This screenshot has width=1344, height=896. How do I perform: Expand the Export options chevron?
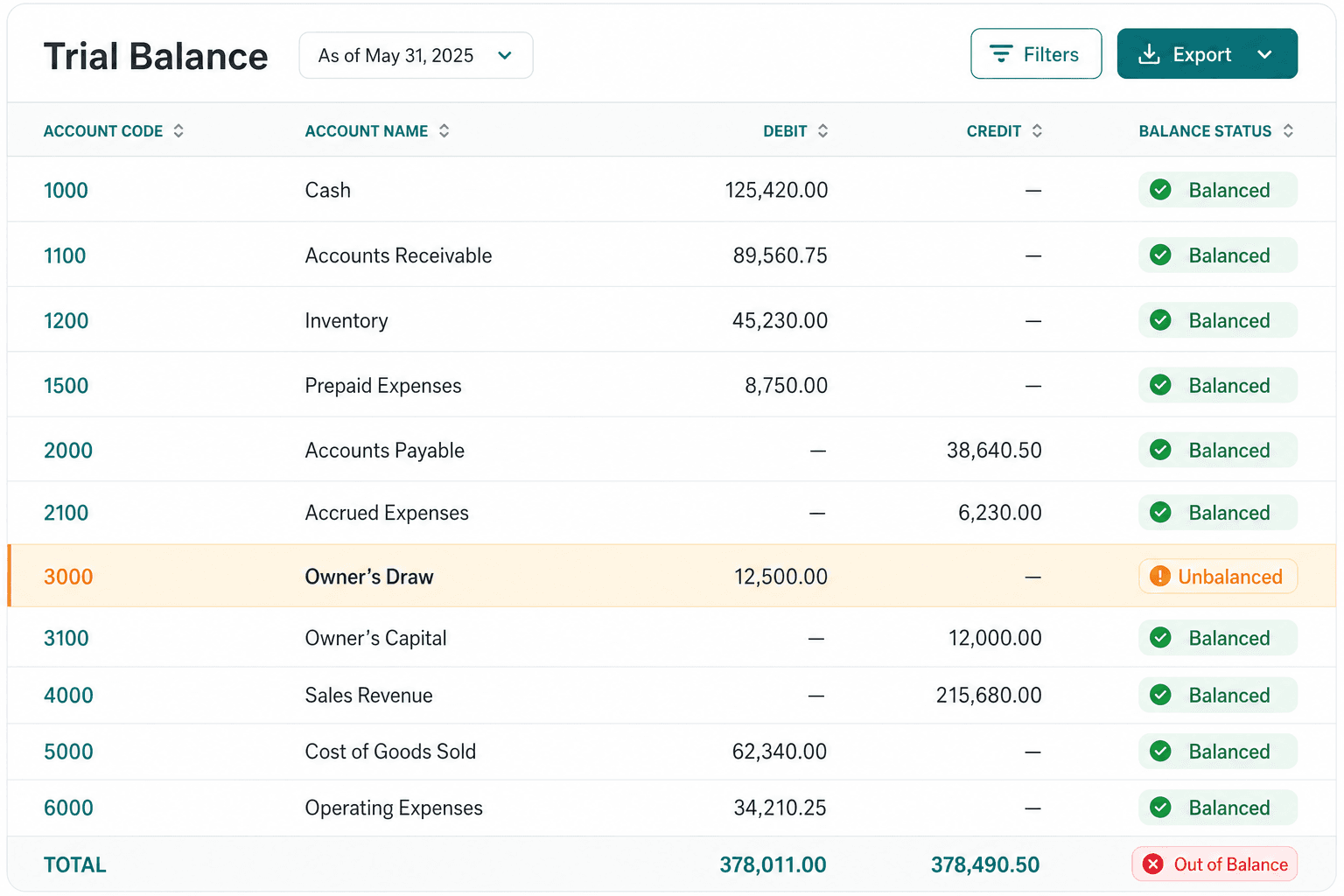pyautogui.click(x=1264, y=54)
